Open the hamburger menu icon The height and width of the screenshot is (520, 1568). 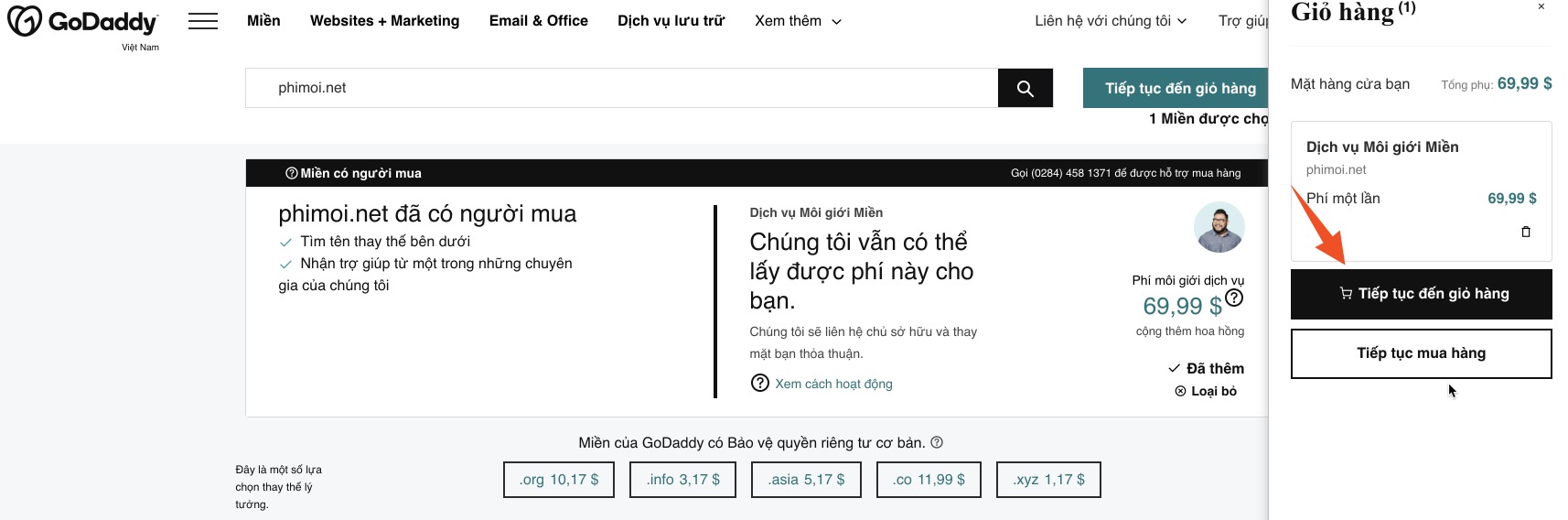(202, 21)
